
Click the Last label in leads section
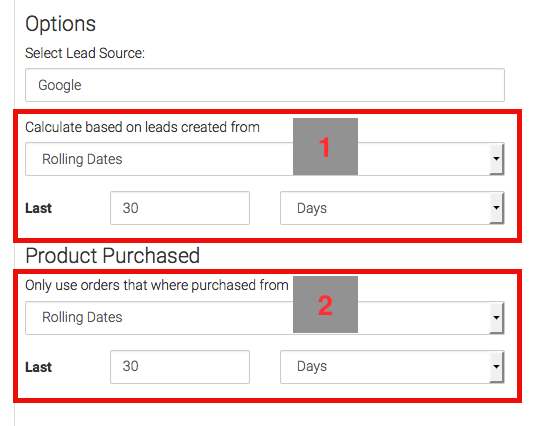39,208
